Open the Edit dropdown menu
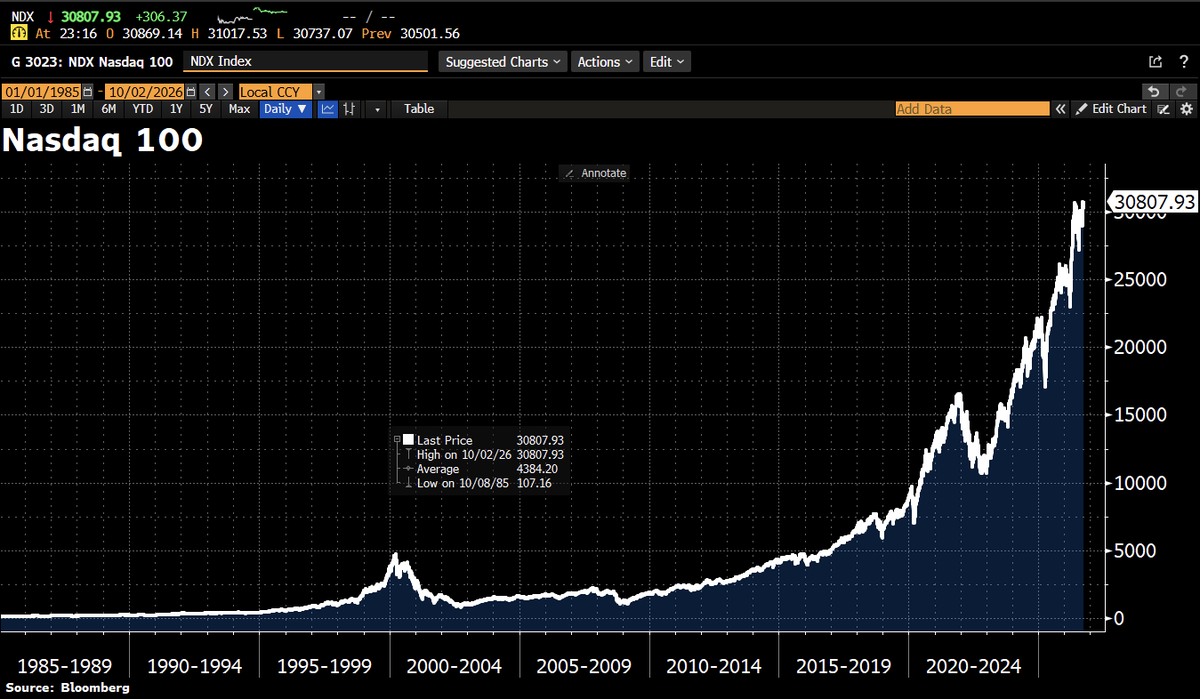 coord(666,62)
